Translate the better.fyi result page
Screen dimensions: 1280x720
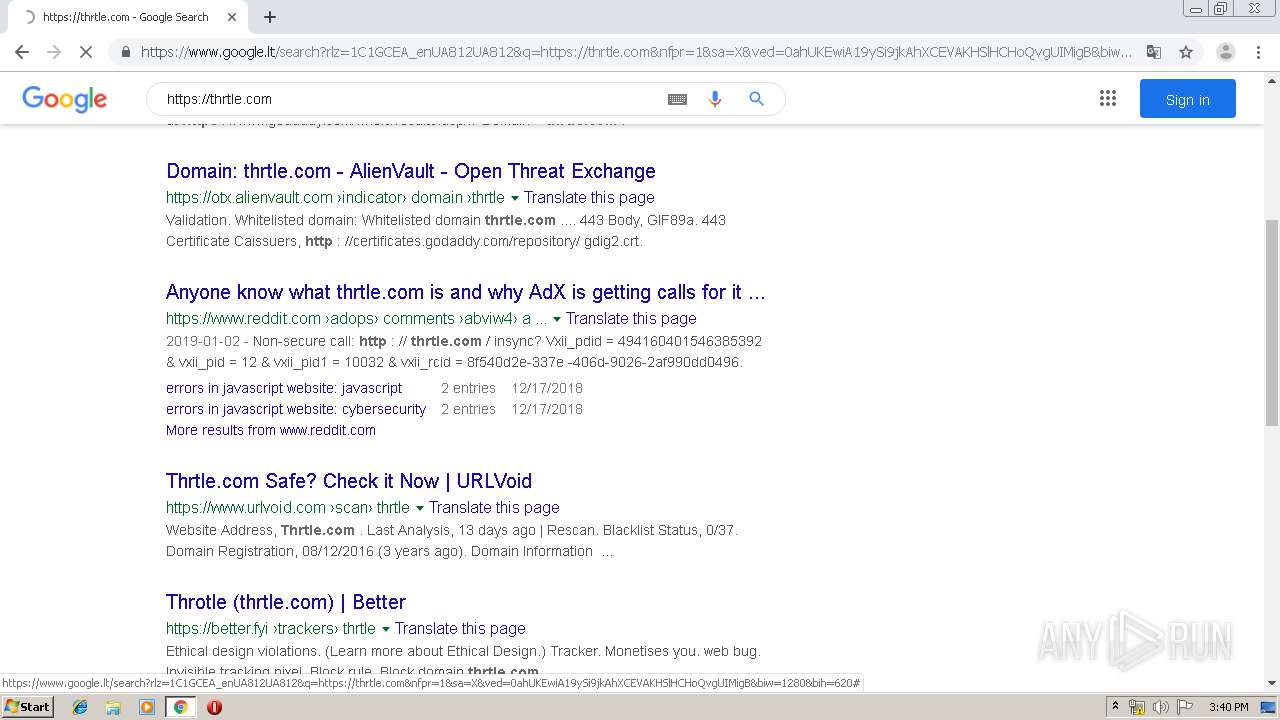coord(460,629)
